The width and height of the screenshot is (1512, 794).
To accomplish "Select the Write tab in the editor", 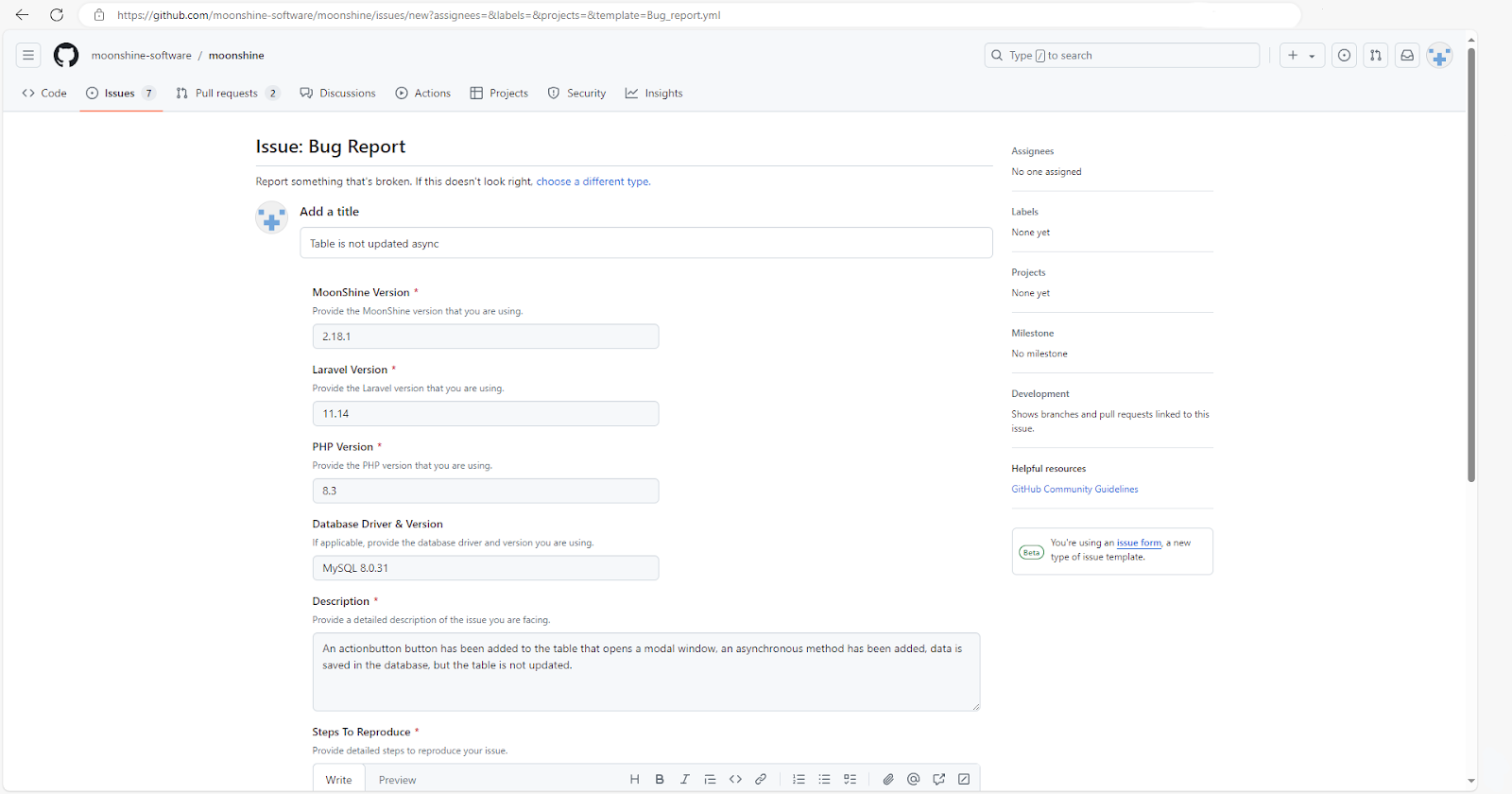I will pos(339,780).
